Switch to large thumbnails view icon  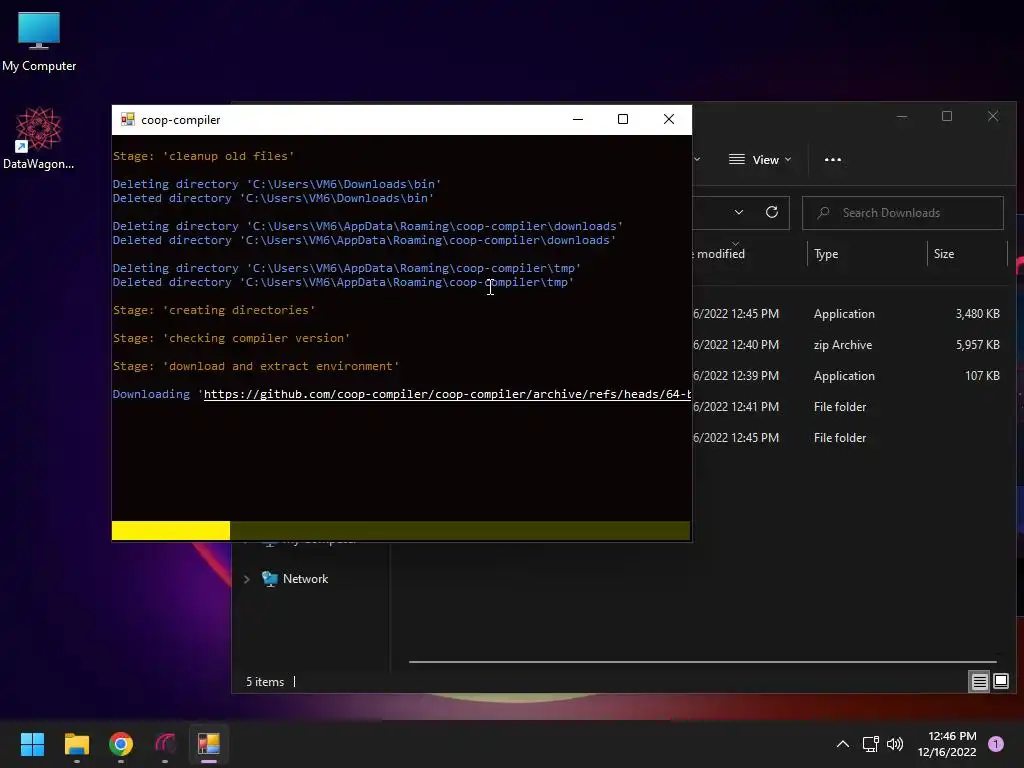click(x=1000, y=682)
